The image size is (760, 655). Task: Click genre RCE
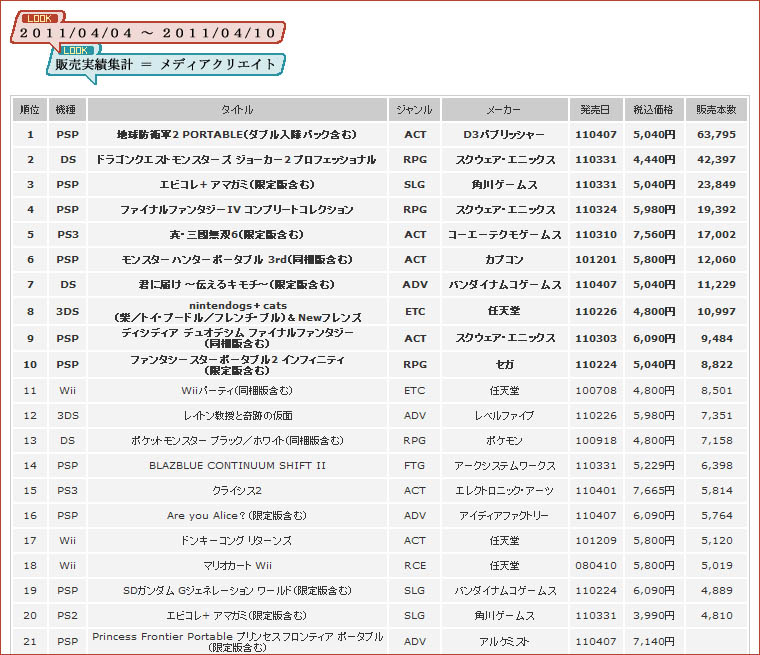click(415, 565)
